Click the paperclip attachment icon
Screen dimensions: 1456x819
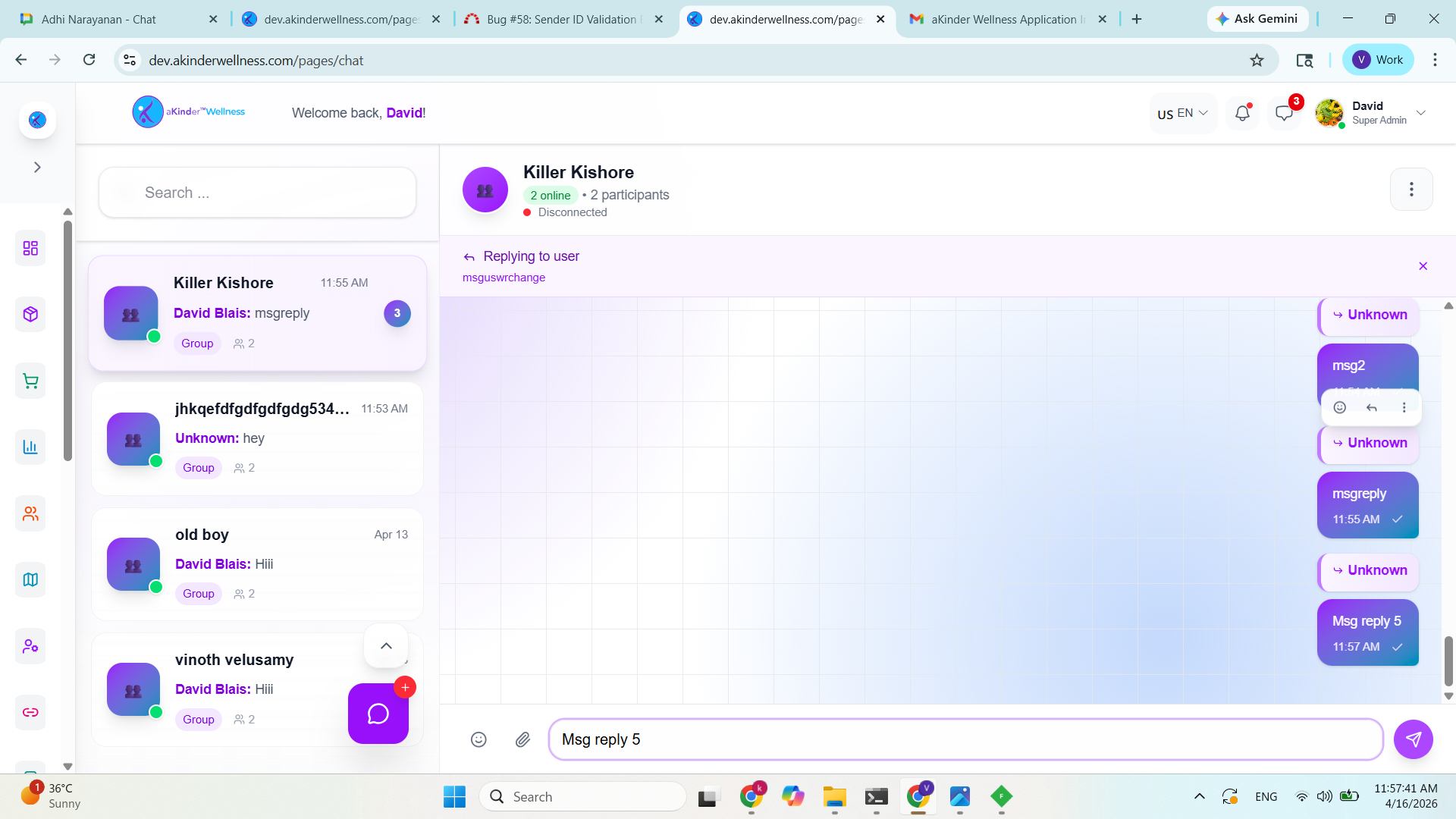522,739
